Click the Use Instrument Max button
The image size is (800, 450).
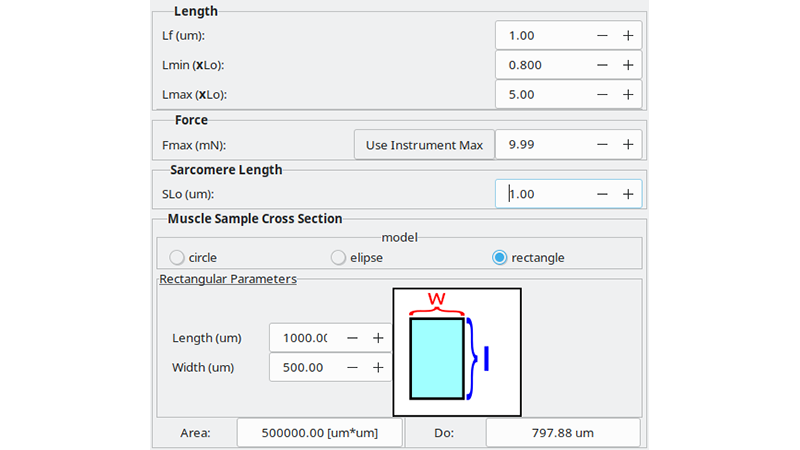424,145
